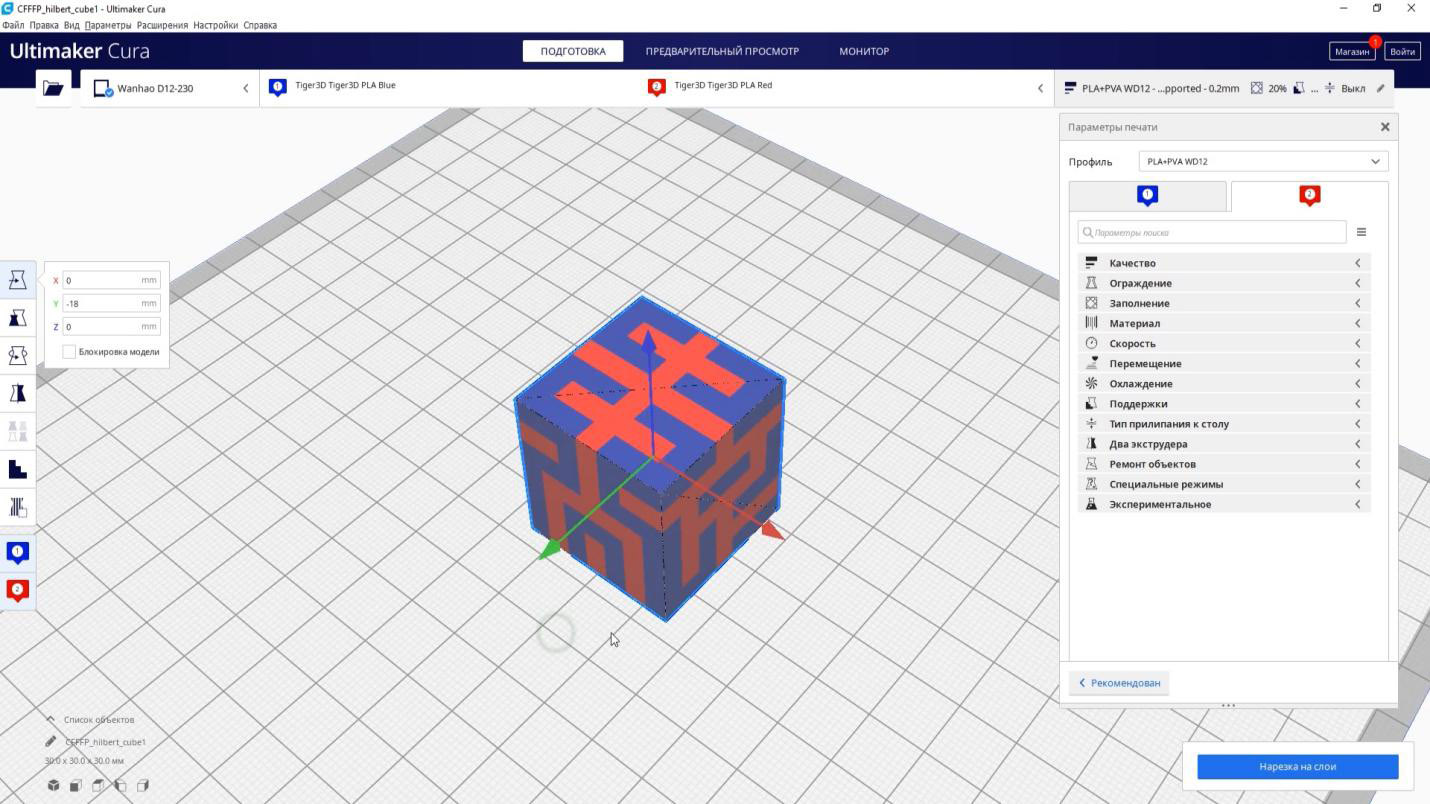
Task: Open the settings visibility hamburger menu
Action: coord(1361,232)
